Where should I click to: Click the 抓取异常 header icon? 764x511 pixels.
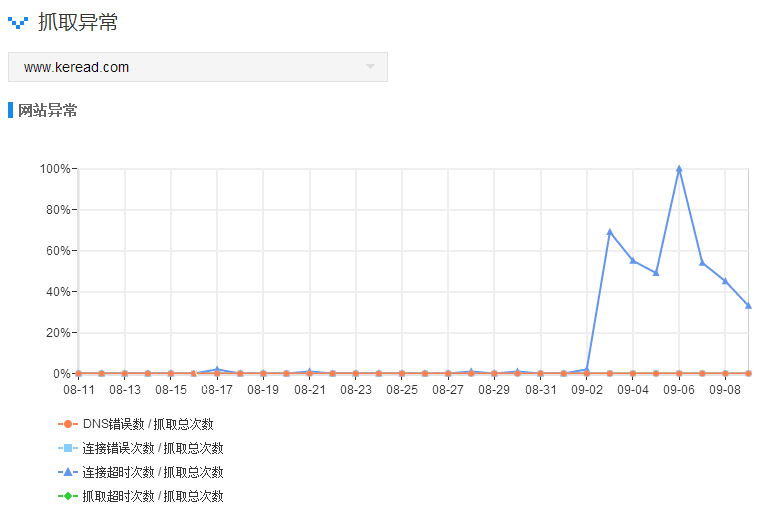(18, 21)
